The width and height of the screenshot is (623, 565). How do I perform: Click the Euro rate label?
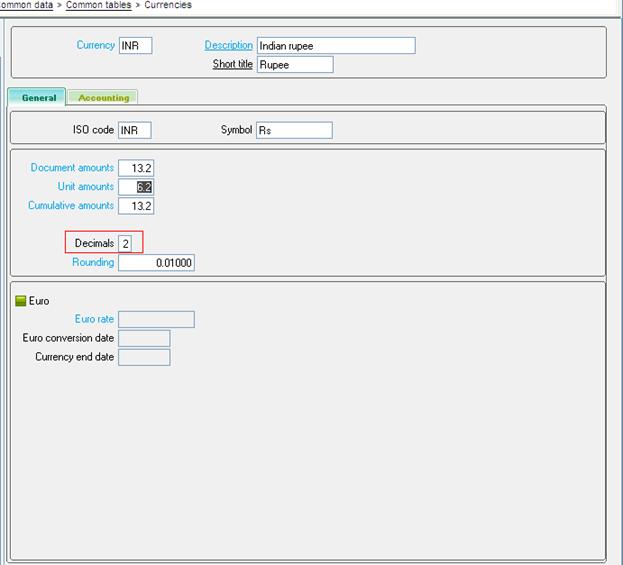tap(94, 319)
